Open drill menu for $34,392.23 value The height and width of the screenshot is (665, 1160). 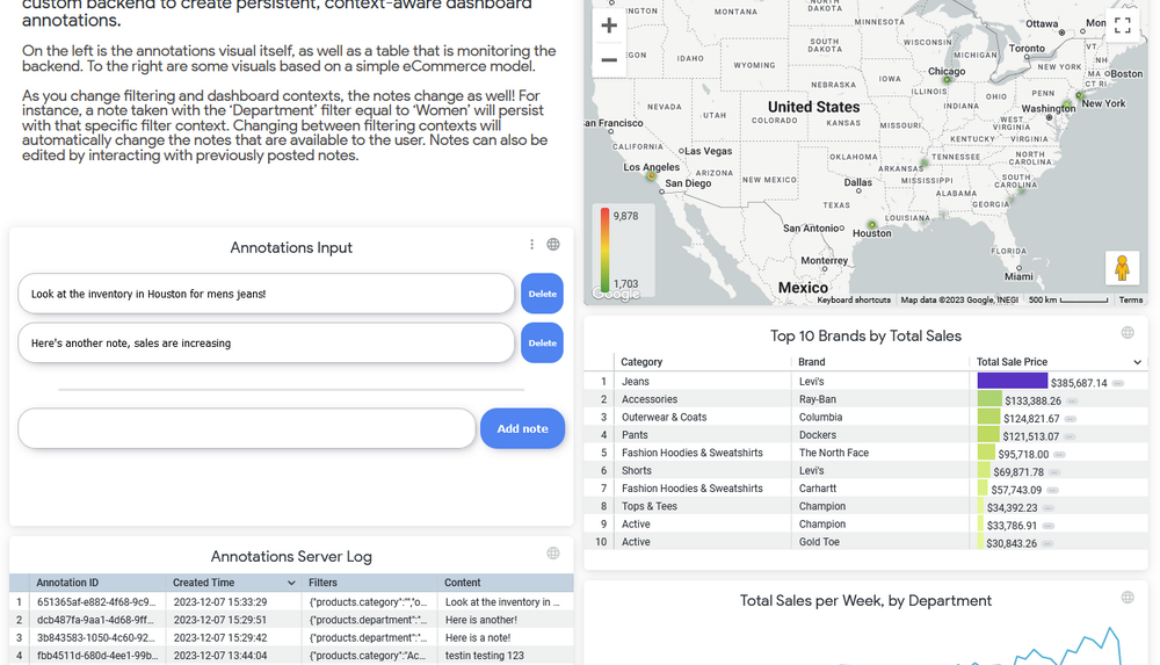pos(1048,507)
